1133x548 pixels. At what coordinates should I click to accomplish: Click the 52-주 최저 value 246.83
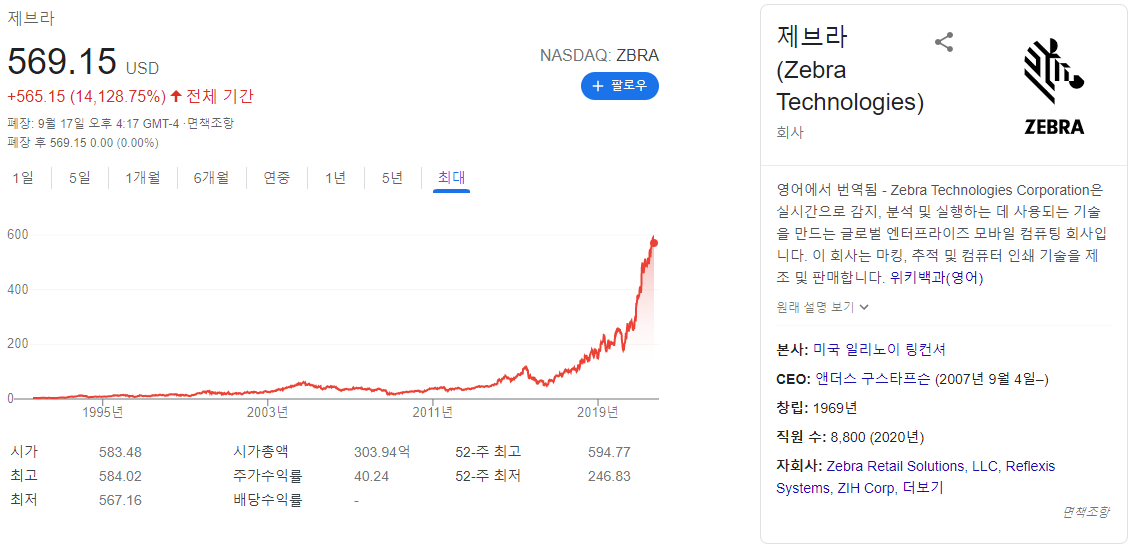[609, 476]
